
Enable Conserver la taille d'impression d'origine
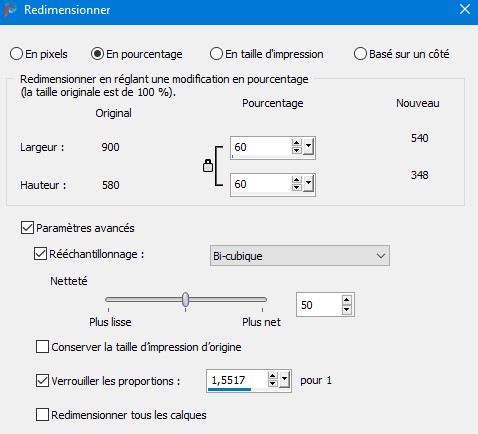(x=42, y=347)
